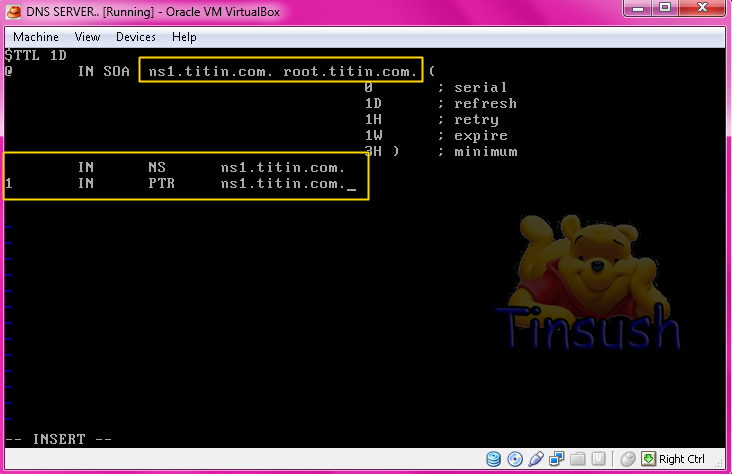The image size is (732, 474).
Task: Open the View menu
Action: (x=87, y=37)
